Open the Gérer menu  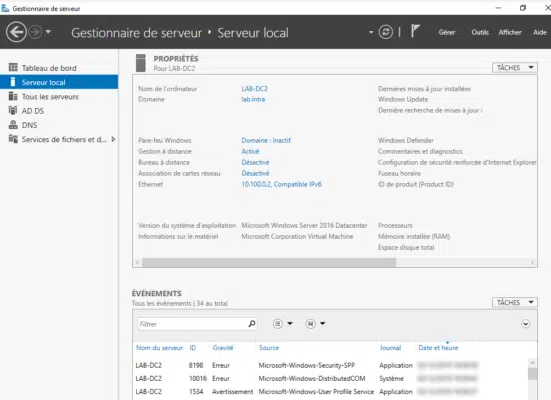click(447, 32)
